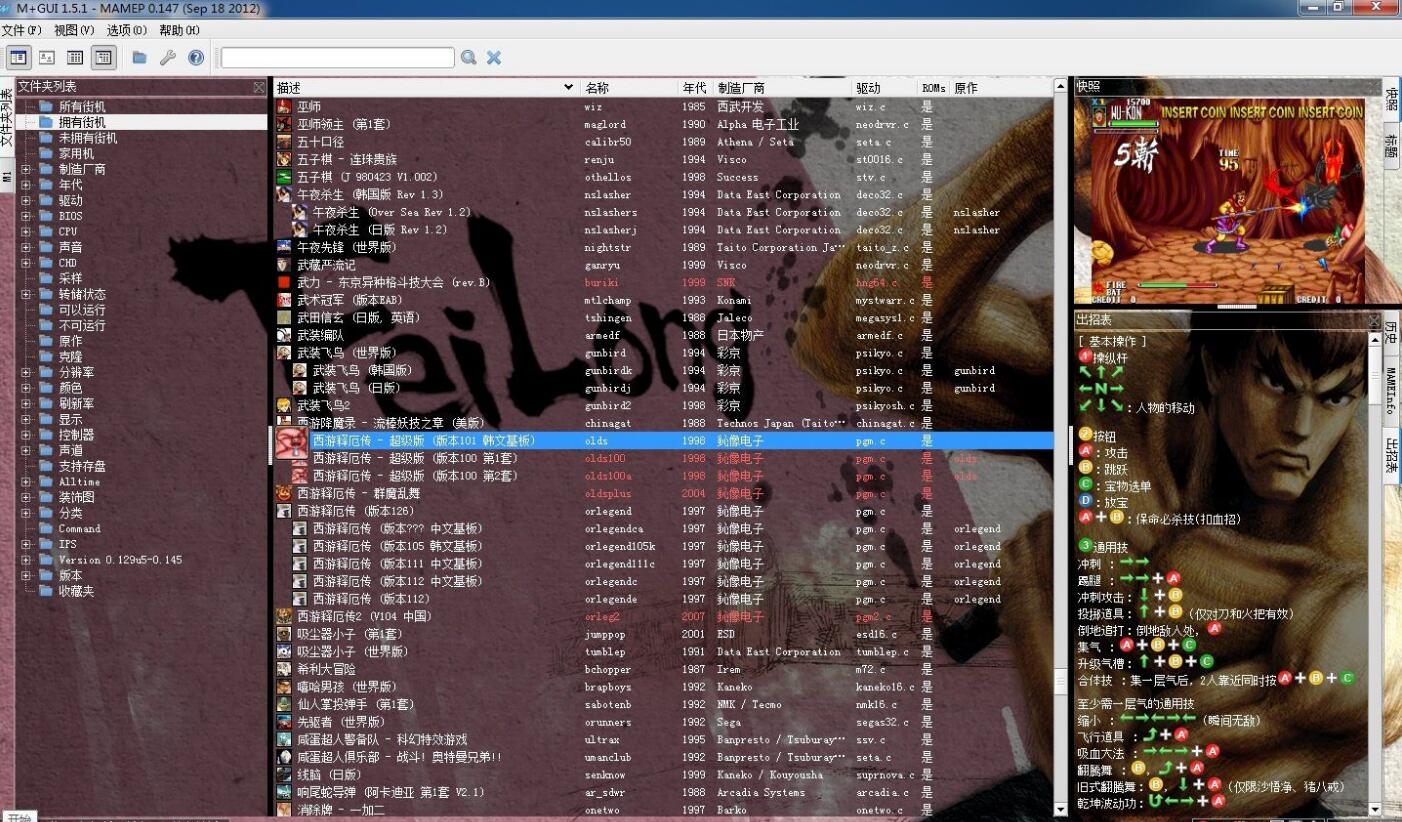Sort by the 名称 column header
Viewport: 1402px width, 822px height.
click(x=631, y=88)
